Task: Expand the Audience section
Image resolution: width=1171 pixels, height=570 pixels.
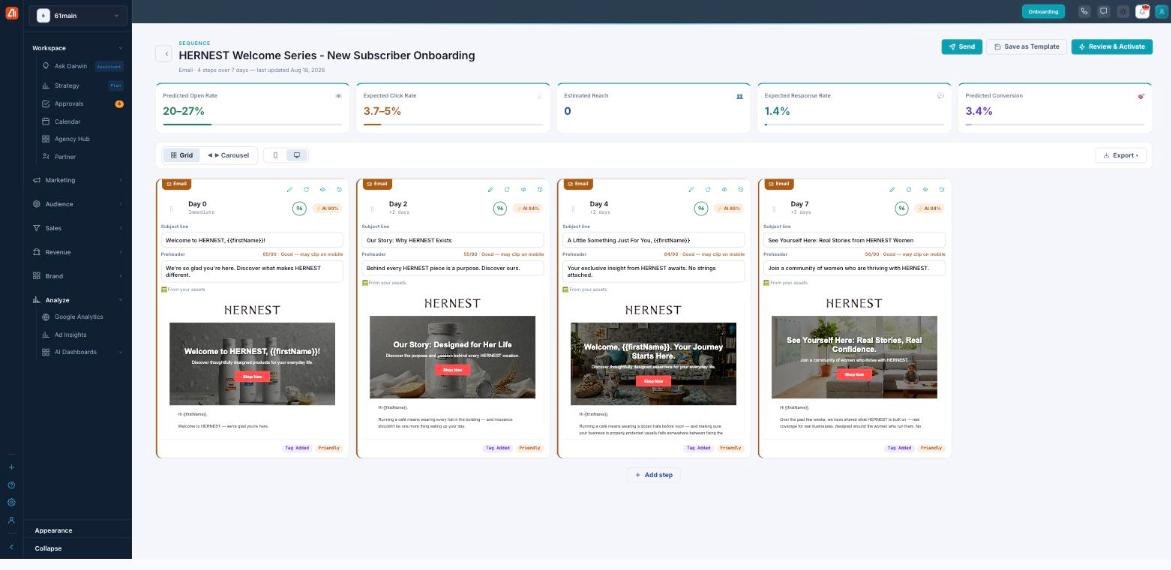Action: click(77, 204)
